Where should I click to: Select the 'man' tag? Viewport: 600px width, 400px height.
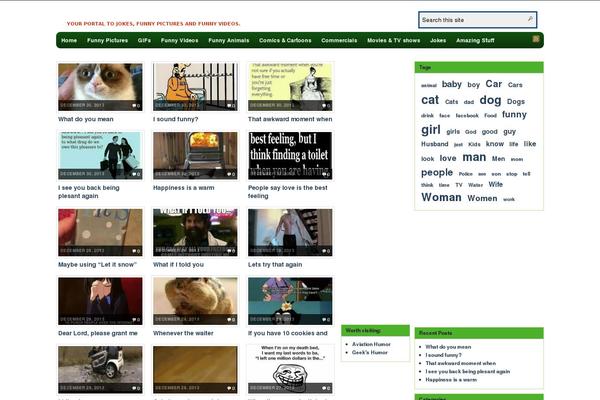click(x=474, y=157)
